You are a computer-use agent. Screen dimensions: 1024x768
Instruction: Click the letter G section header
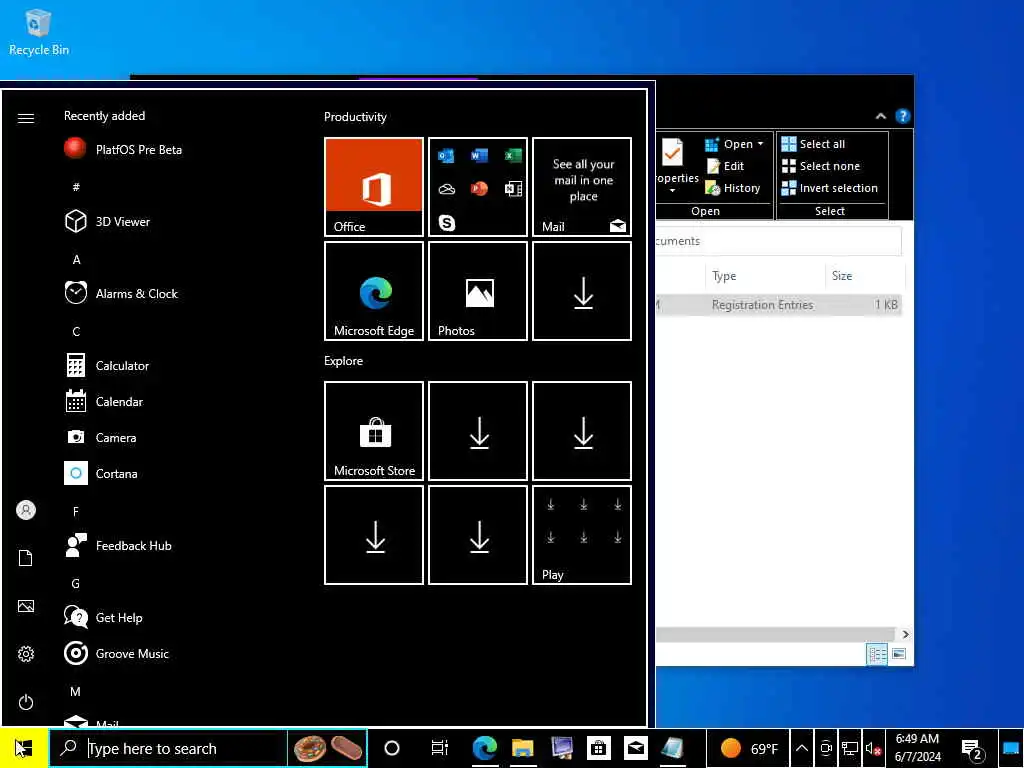(x=76, y=583)
